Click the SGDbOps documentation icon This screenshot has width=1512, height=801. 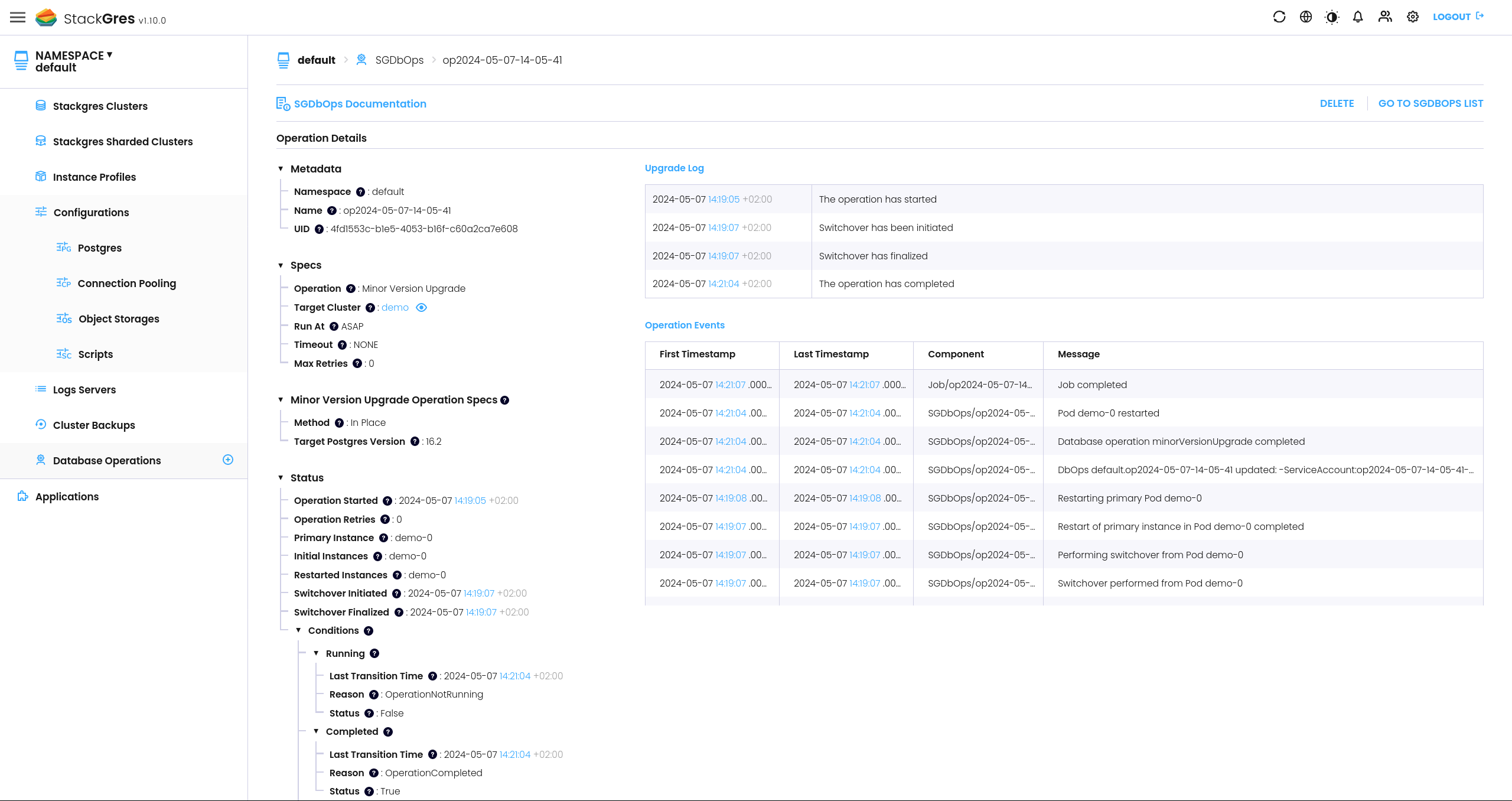pyautogui.click(x=283, y=103)
